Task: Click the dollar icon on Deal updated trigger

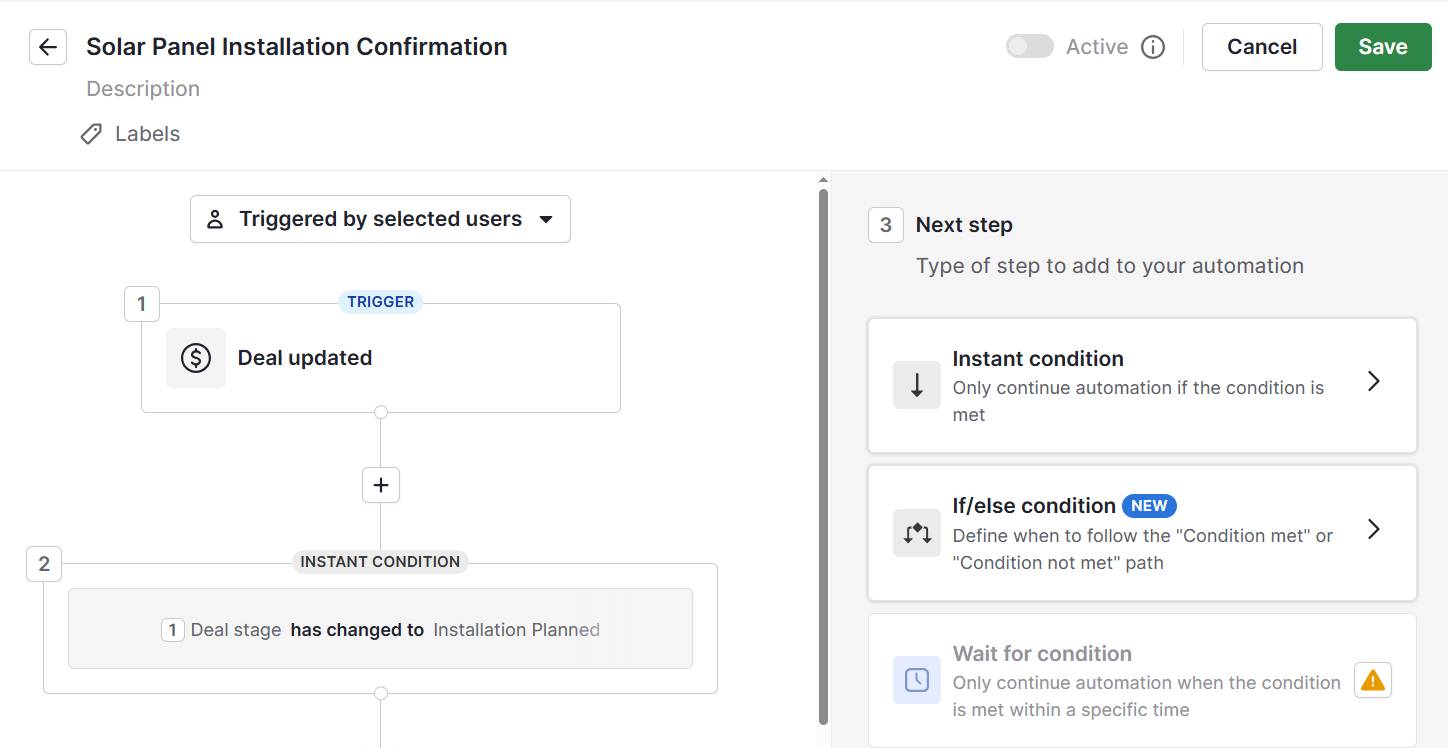Action: tap(196, 357)
